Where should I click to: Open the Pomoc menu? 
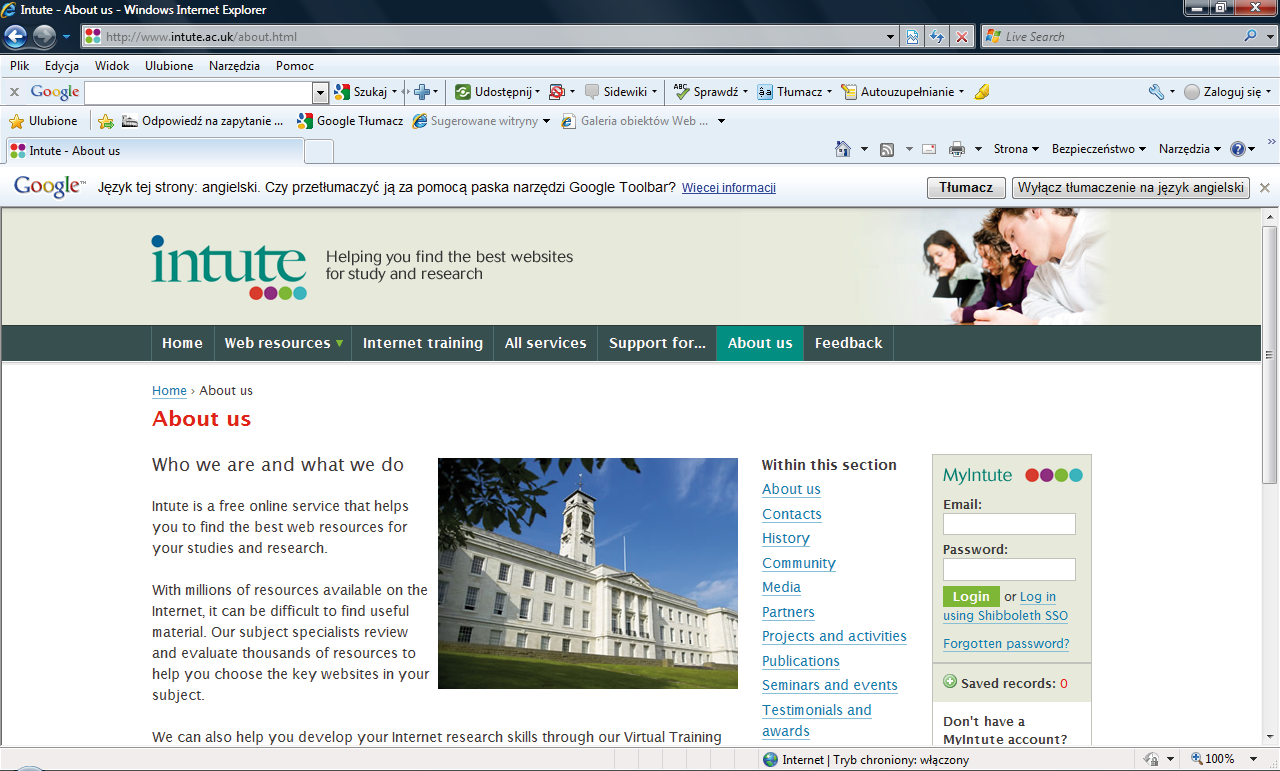(x=295, y=66)
